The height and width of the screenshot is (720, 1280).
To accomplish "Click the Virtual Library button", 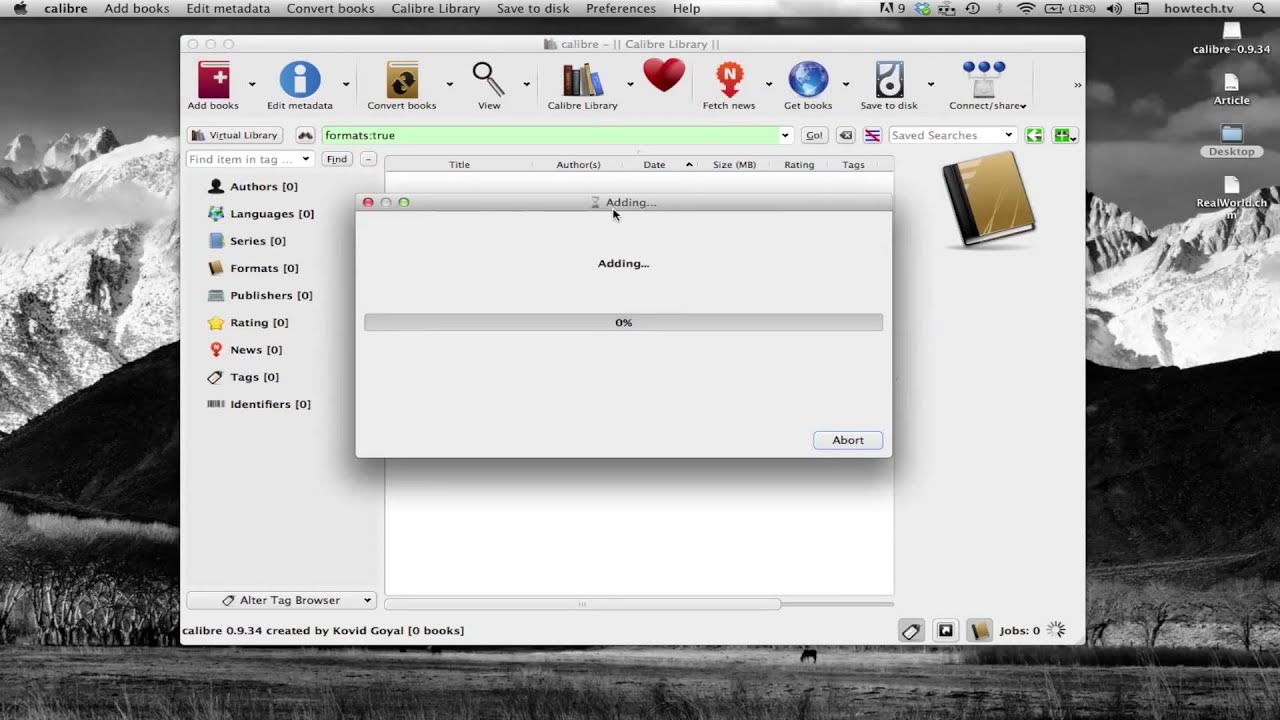I will [235, 135].
